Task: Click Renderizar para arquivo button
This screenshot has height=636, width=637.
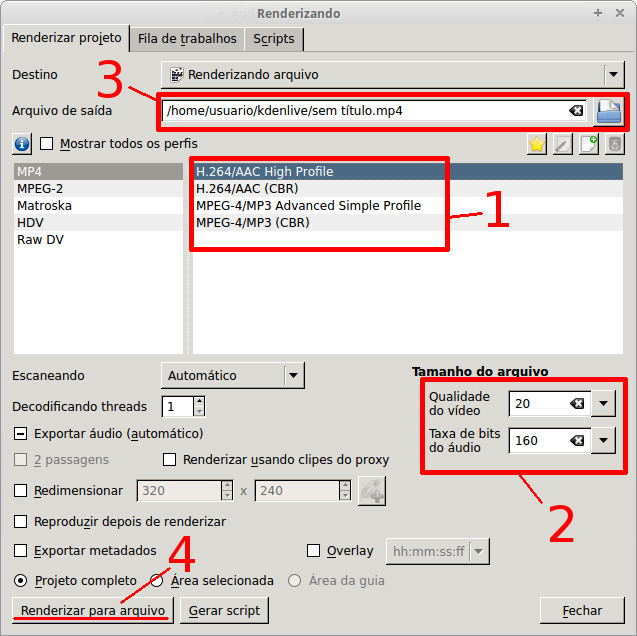Action: tap(93, 610)
